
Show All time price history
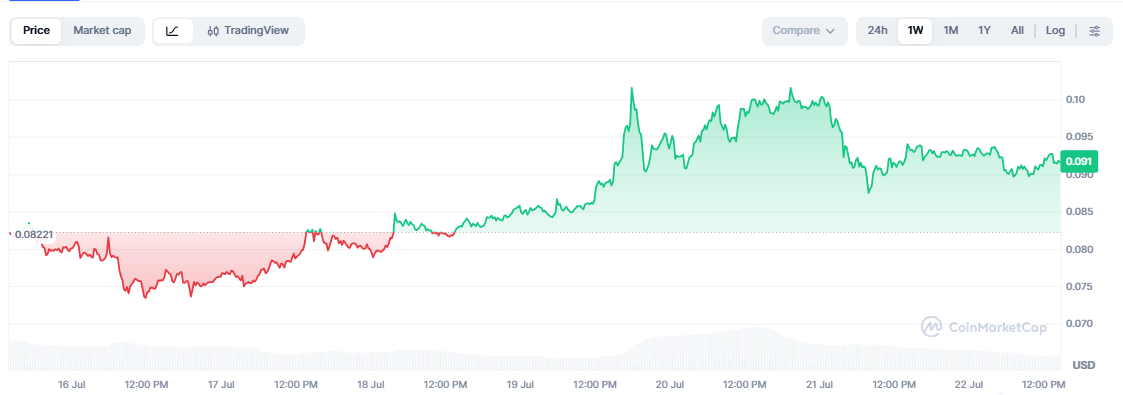pyautogui.click(x=1017, y=31)
